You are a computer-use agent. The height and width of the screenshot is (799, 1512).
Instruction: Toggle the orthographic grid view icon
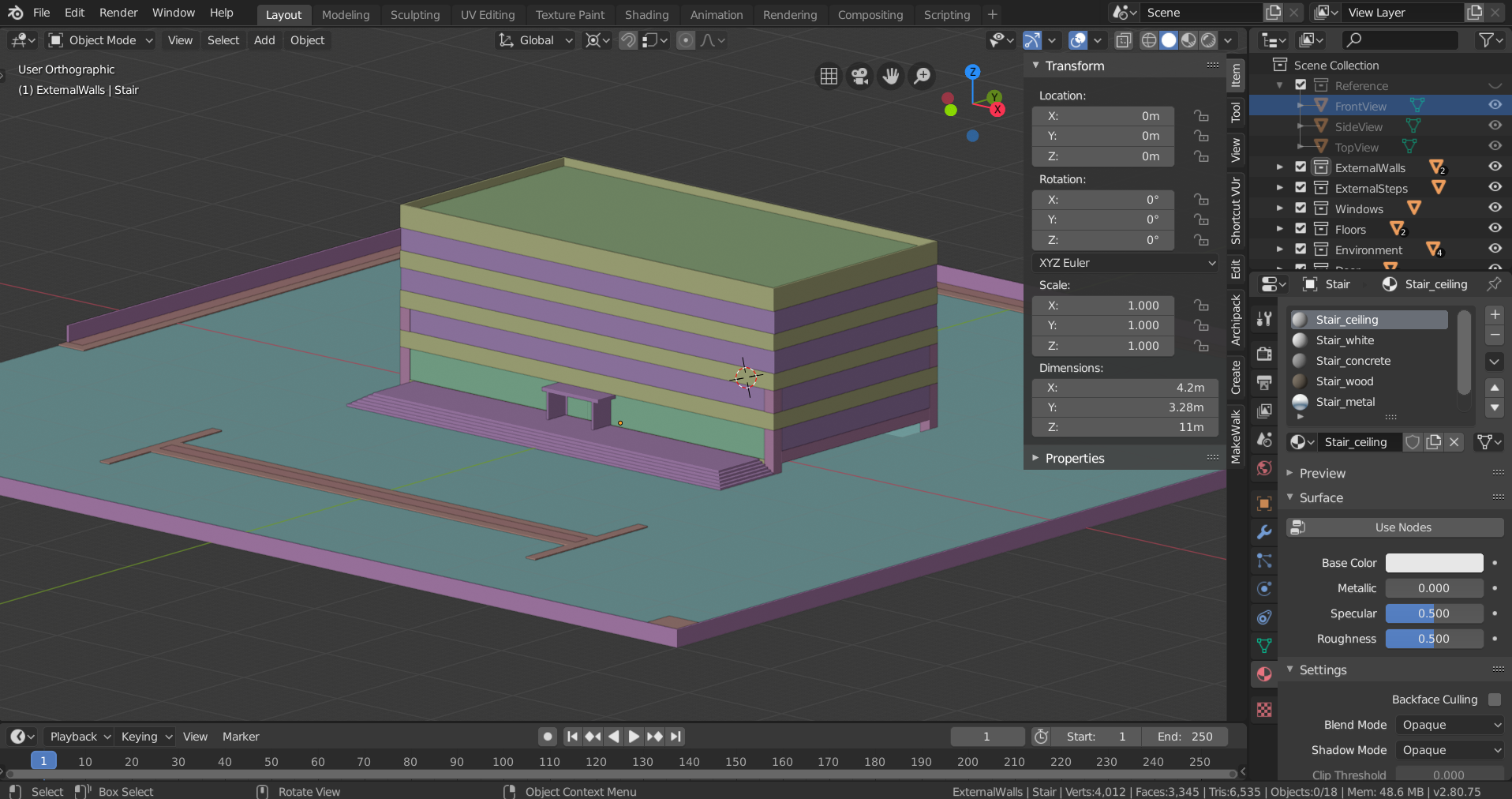coord(829,76)
